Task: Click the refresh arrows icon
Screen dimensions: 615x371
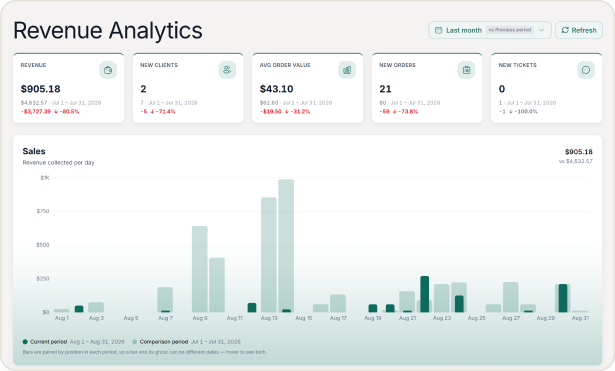Action: 565,30
